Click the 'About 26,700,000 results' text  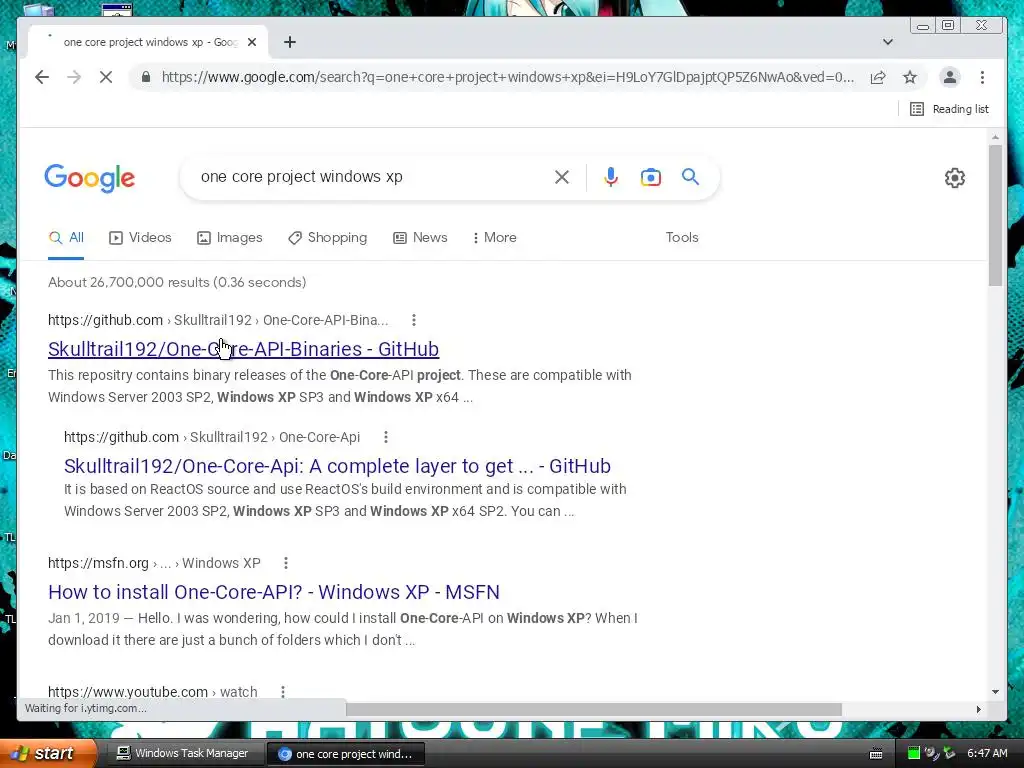click(x=177, y=282)
